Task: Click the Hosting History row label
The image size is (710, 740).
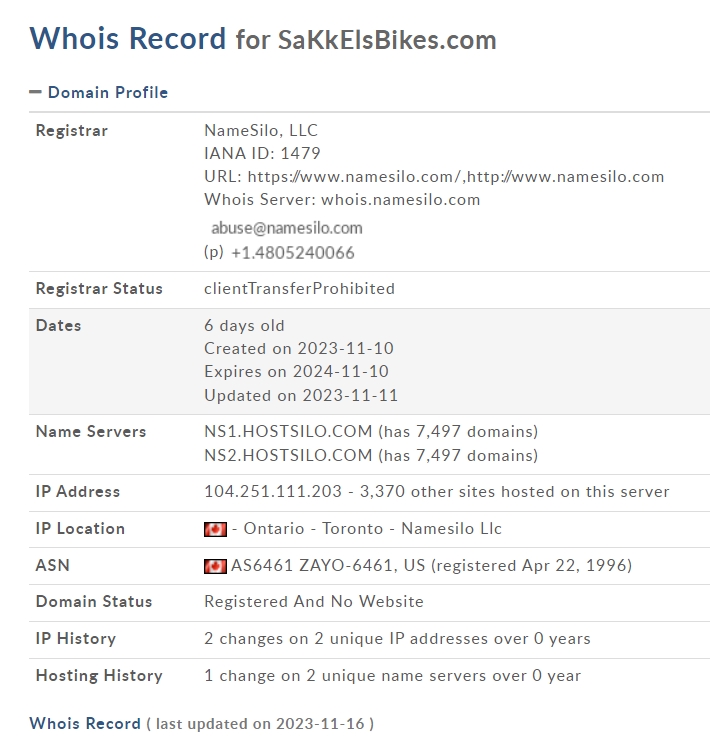Action: click(x=99, y=676)
